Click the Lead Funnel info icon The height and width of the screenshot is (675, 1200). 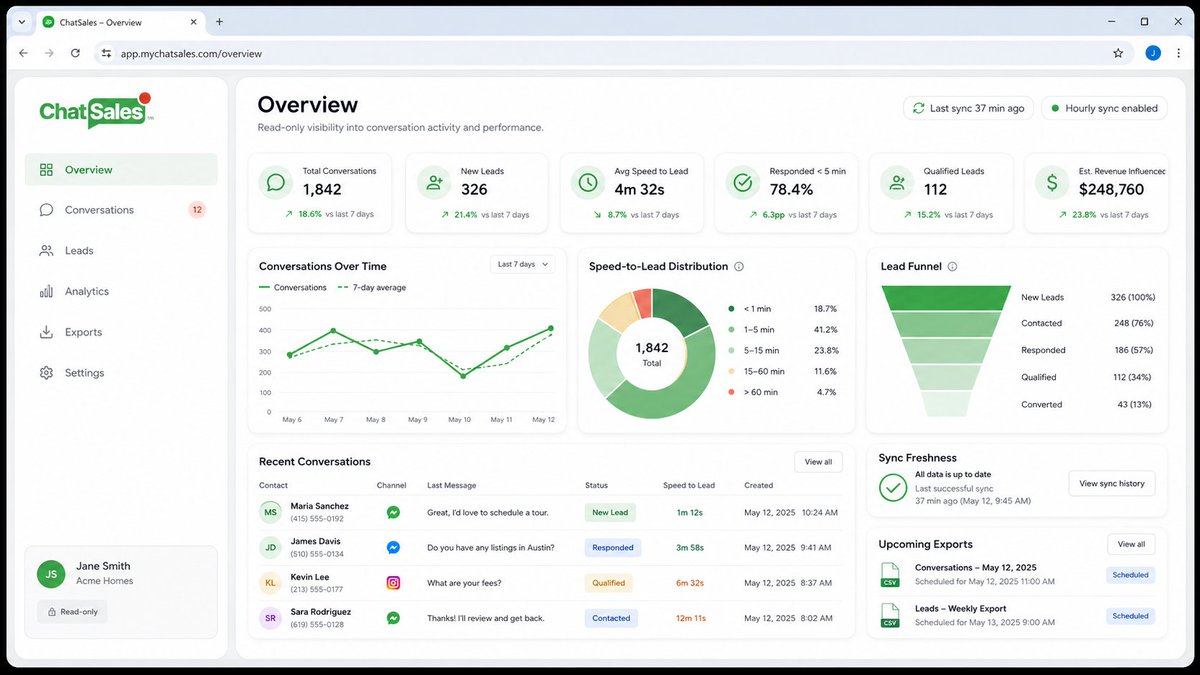952,267
